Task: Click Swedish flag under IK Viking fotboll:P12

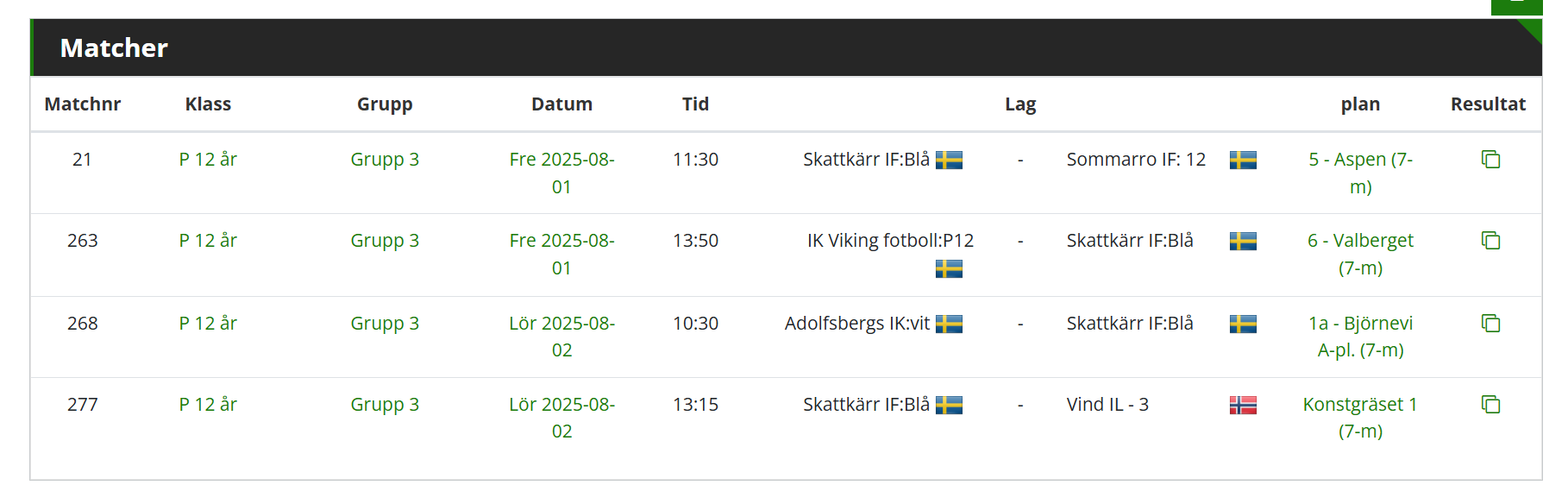Action: [x=949, y=269]
